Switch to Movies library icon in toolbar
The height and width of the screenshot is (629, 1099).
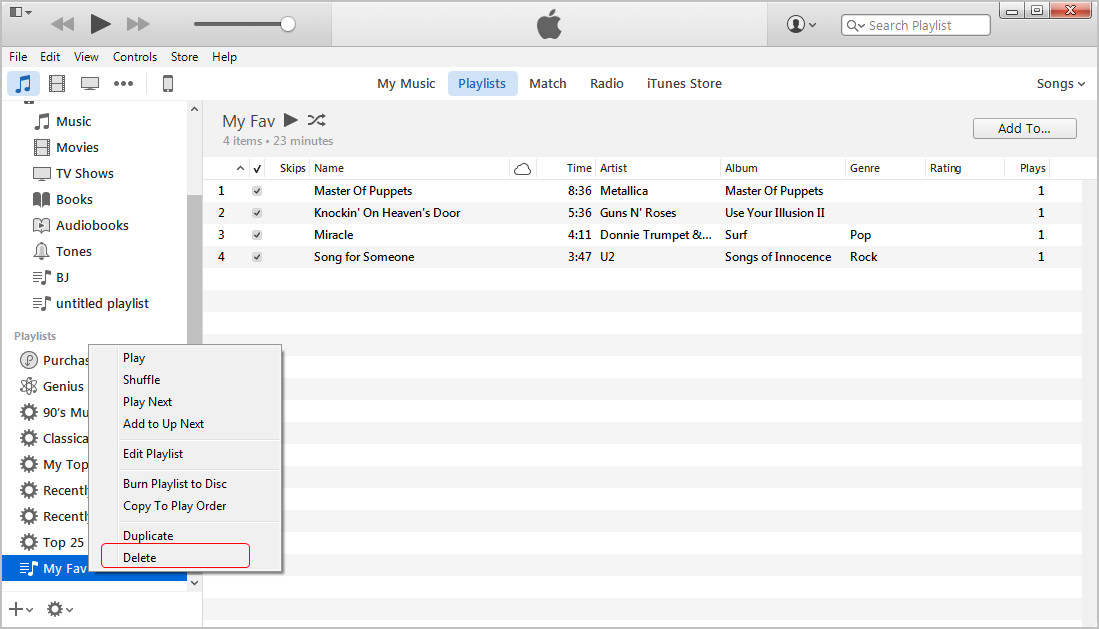click(57, 83)
